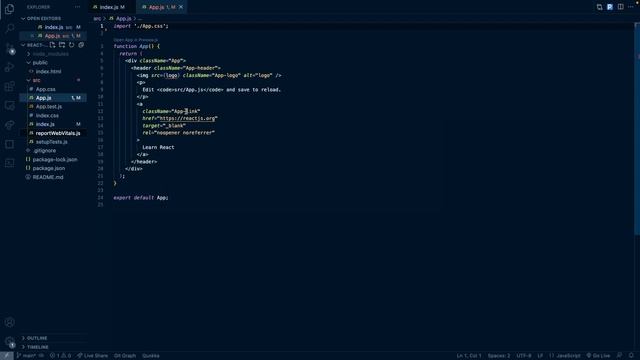
Task: Click Ln 1, Col 1 cursor position
Action: click(469, 356)
